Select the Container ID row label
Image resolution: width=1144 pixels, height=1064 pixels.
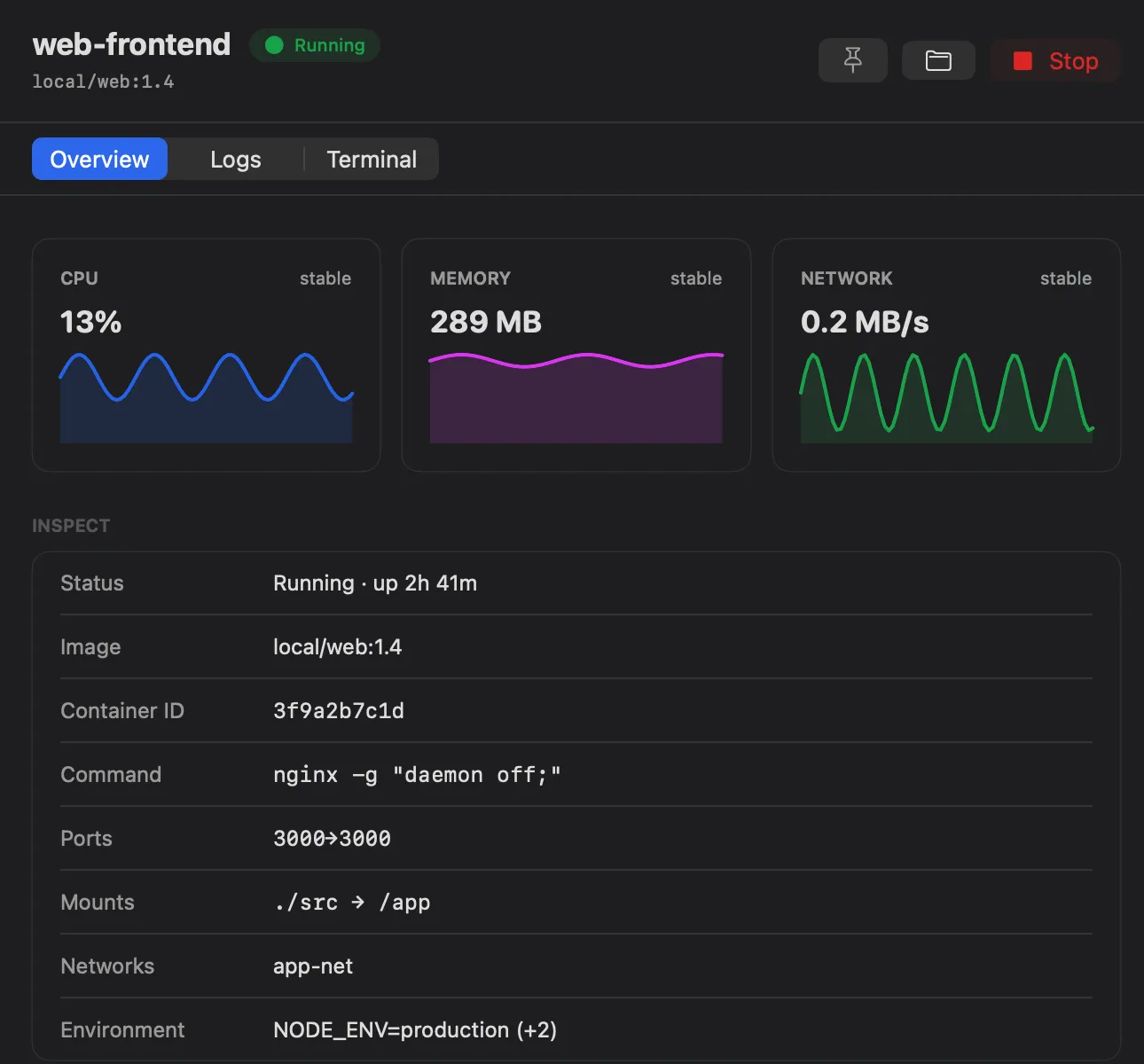click(122, 710)
